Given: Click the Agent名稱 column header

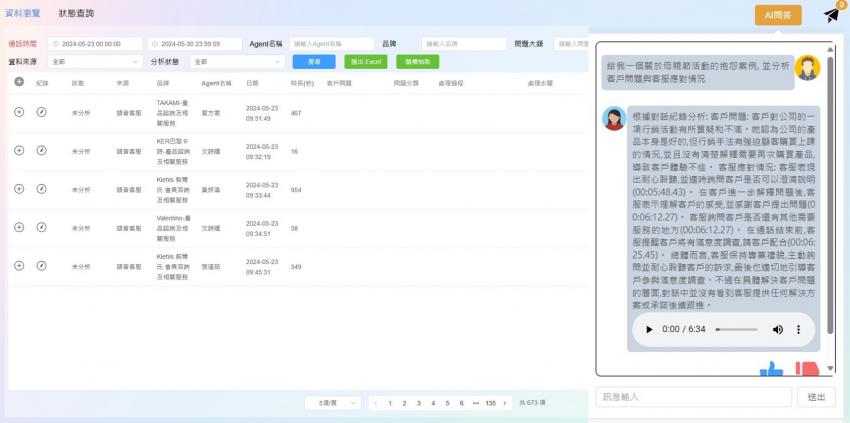Looking at the screenshot, I should tap(216, 84).
